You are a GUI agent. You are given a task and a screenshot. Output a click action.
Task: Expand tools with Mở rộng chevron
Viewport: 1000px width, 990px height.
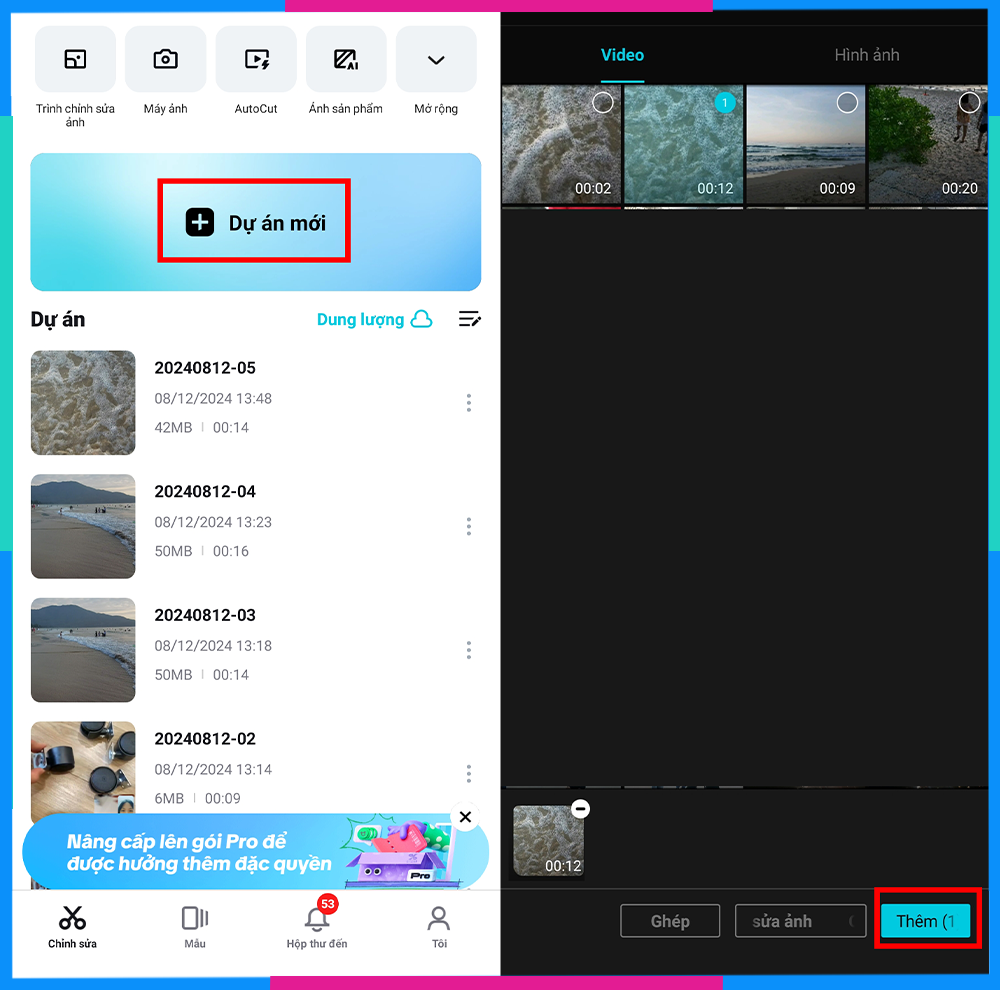pos(436,60)
